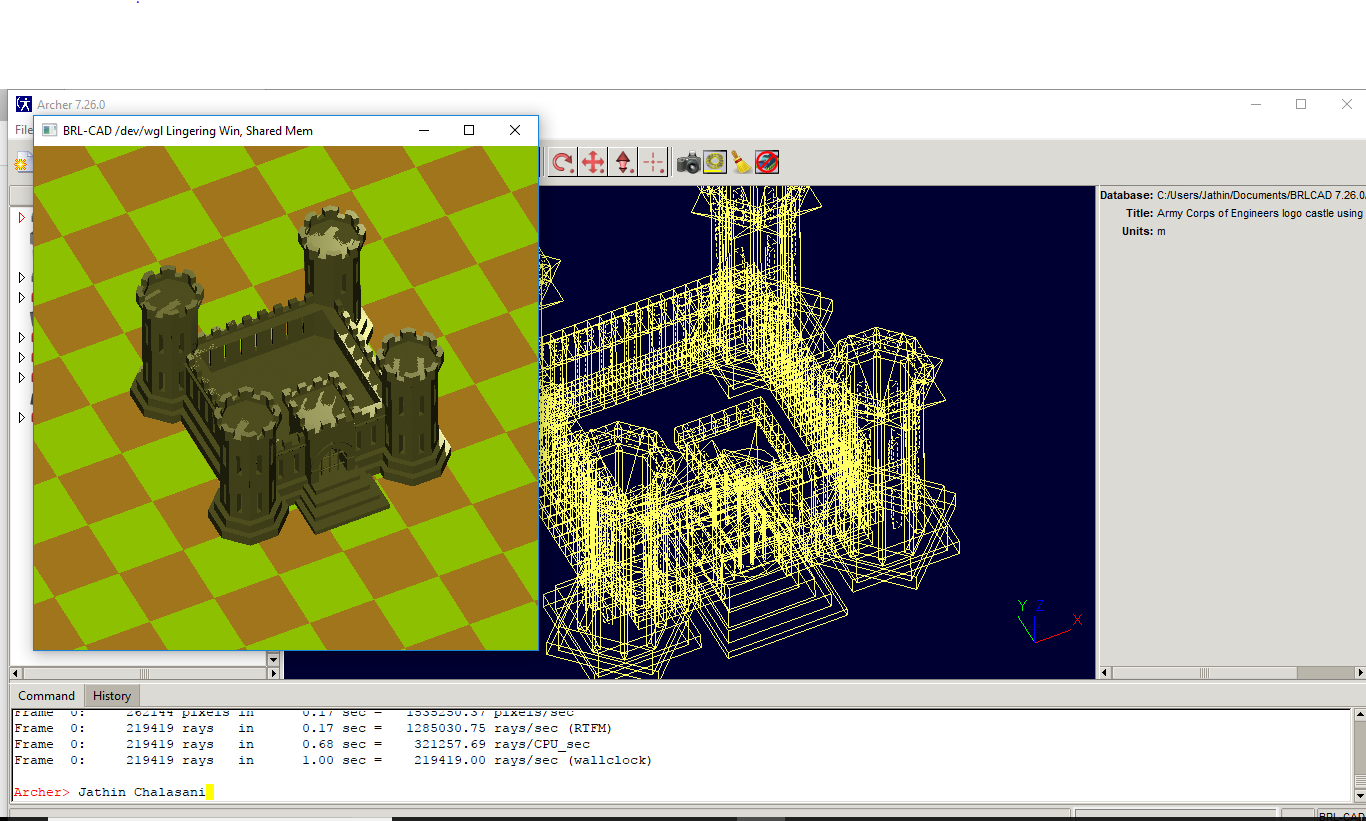Switch to the Command tab
This screenshot has width=1366, height=821.
(x=46, y=696)
